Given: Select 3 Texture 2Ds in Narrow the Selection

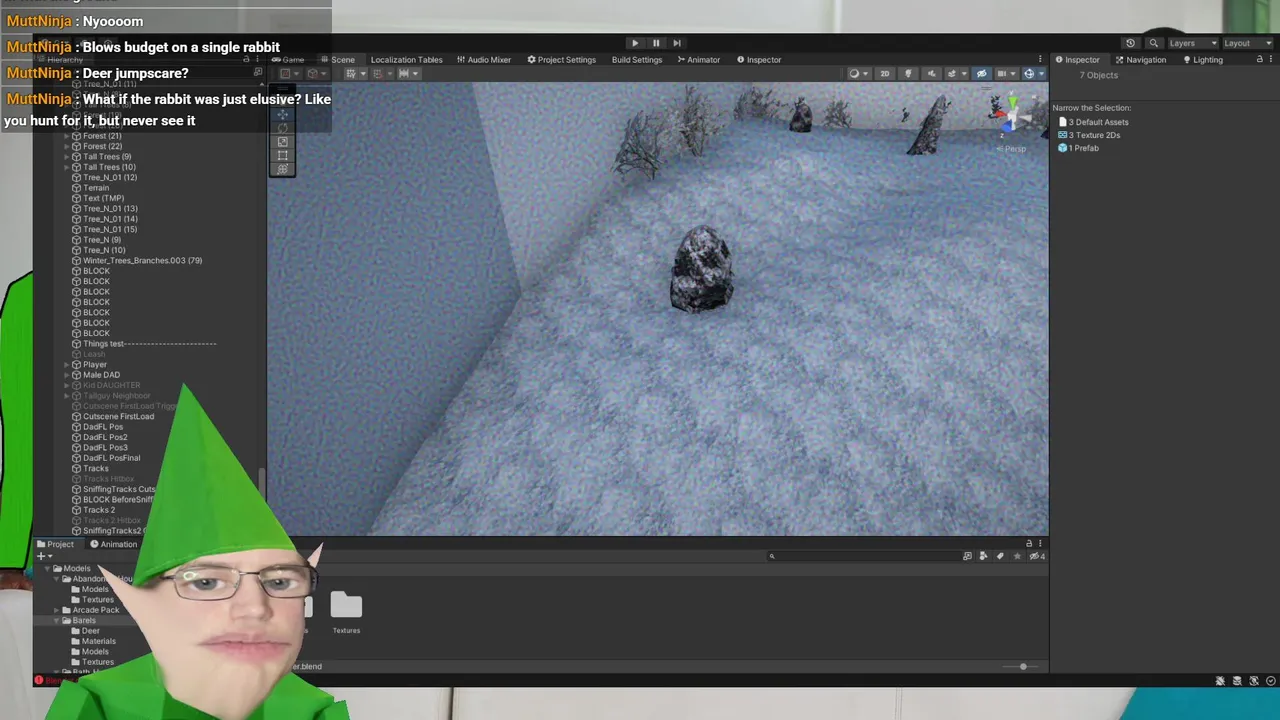Looking at the screenshot, I should coord(1089,135).
